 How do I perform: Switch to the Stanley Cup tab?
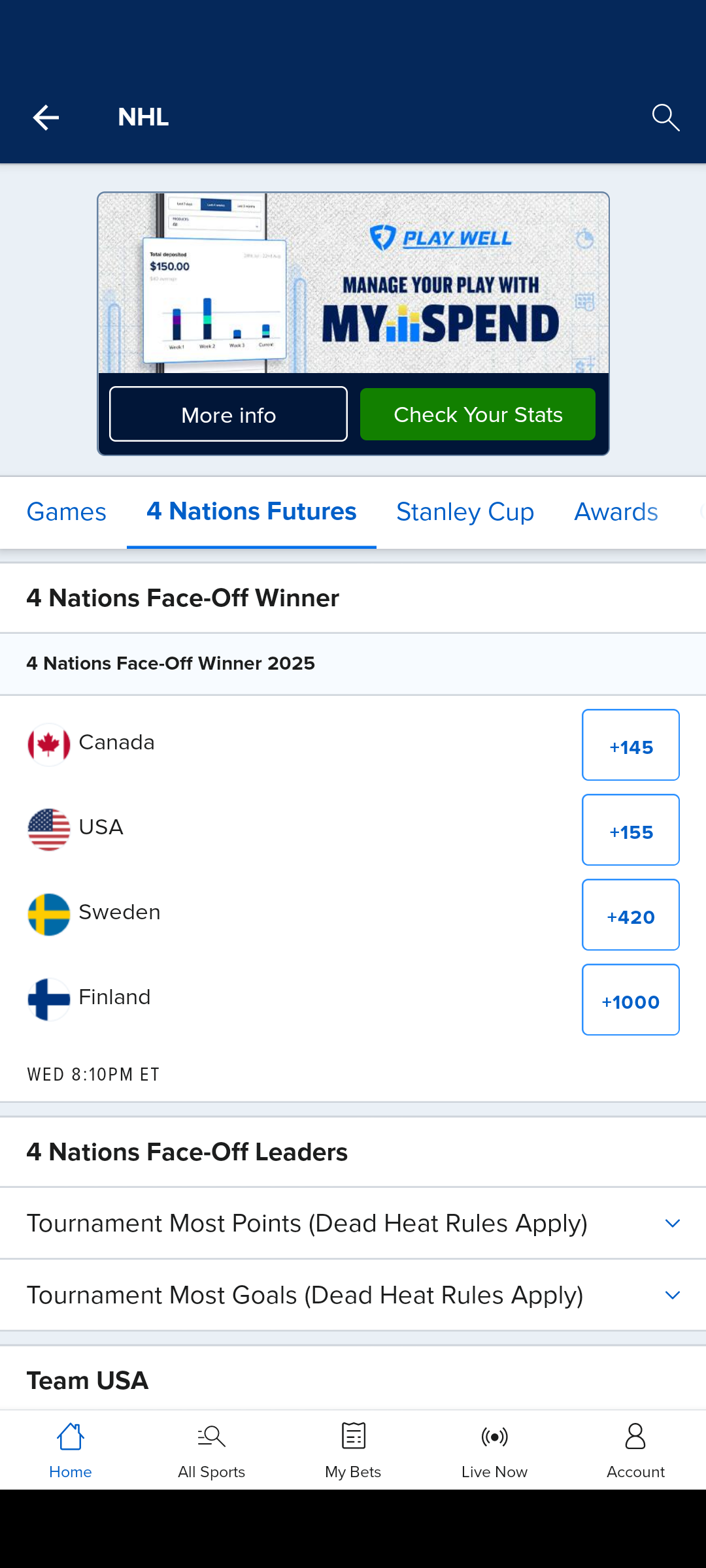[465, 512]
